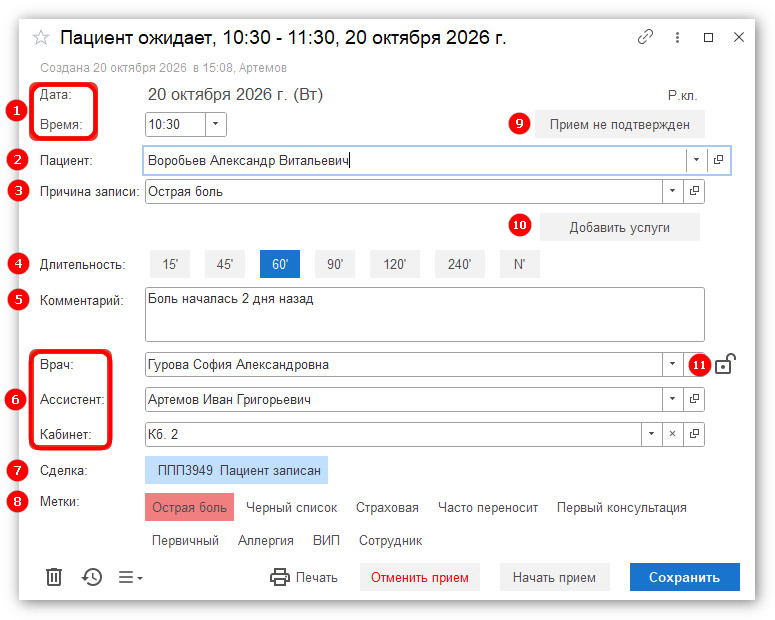Copy link to this appointment
This screenshot has width=775, height=620.
click(x=645, y=37)
